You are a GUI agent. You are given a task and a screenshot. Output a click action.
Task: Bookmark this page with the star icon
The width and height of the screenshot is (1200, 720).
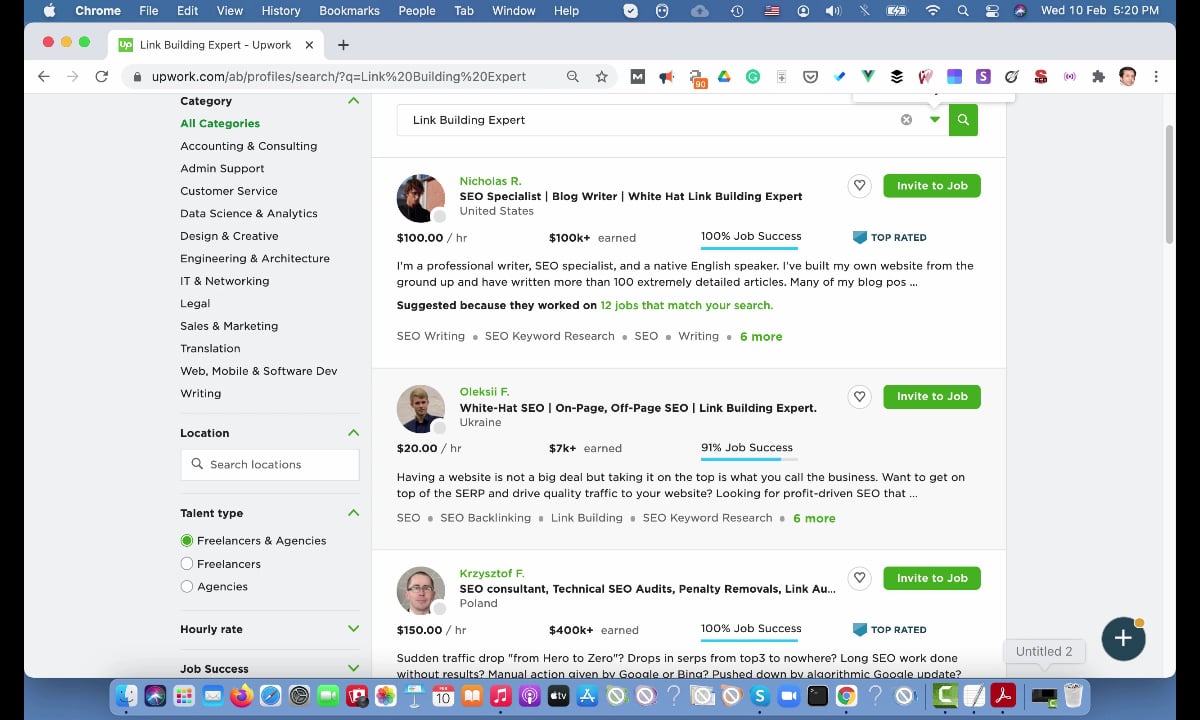601,76
